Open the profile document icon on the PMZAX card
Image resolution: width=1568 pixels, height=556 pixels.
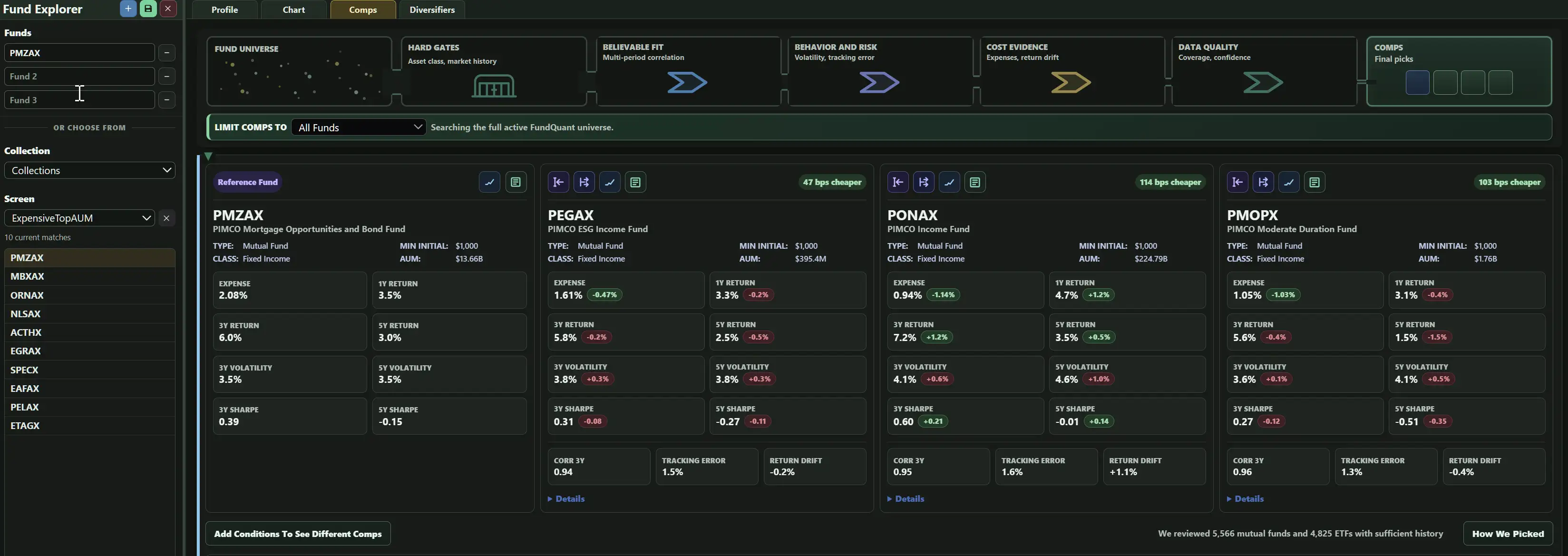[x=516, y=182]
